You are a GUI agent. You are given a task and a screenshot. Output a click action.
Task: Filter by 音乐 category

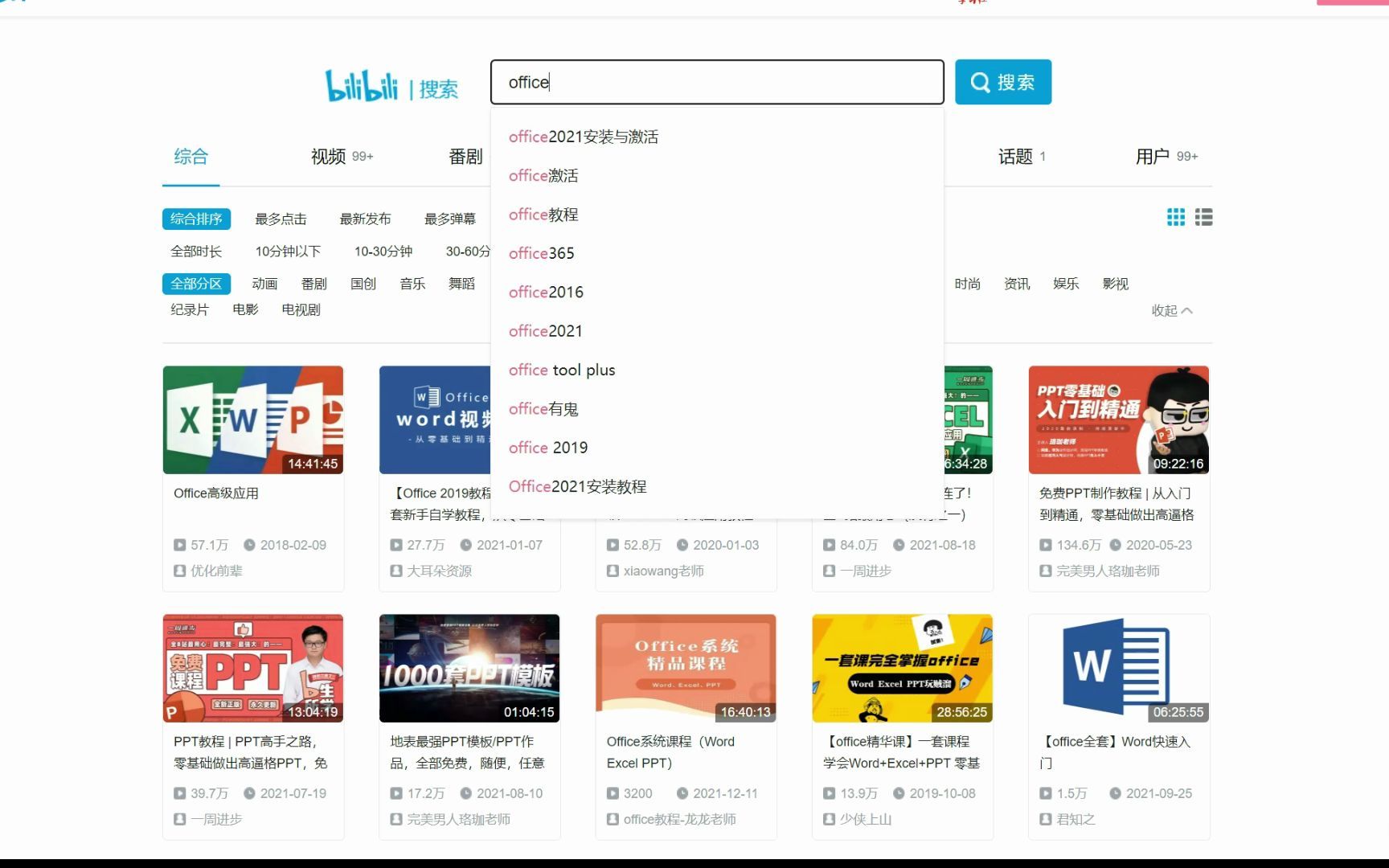[x=412, y=284]
